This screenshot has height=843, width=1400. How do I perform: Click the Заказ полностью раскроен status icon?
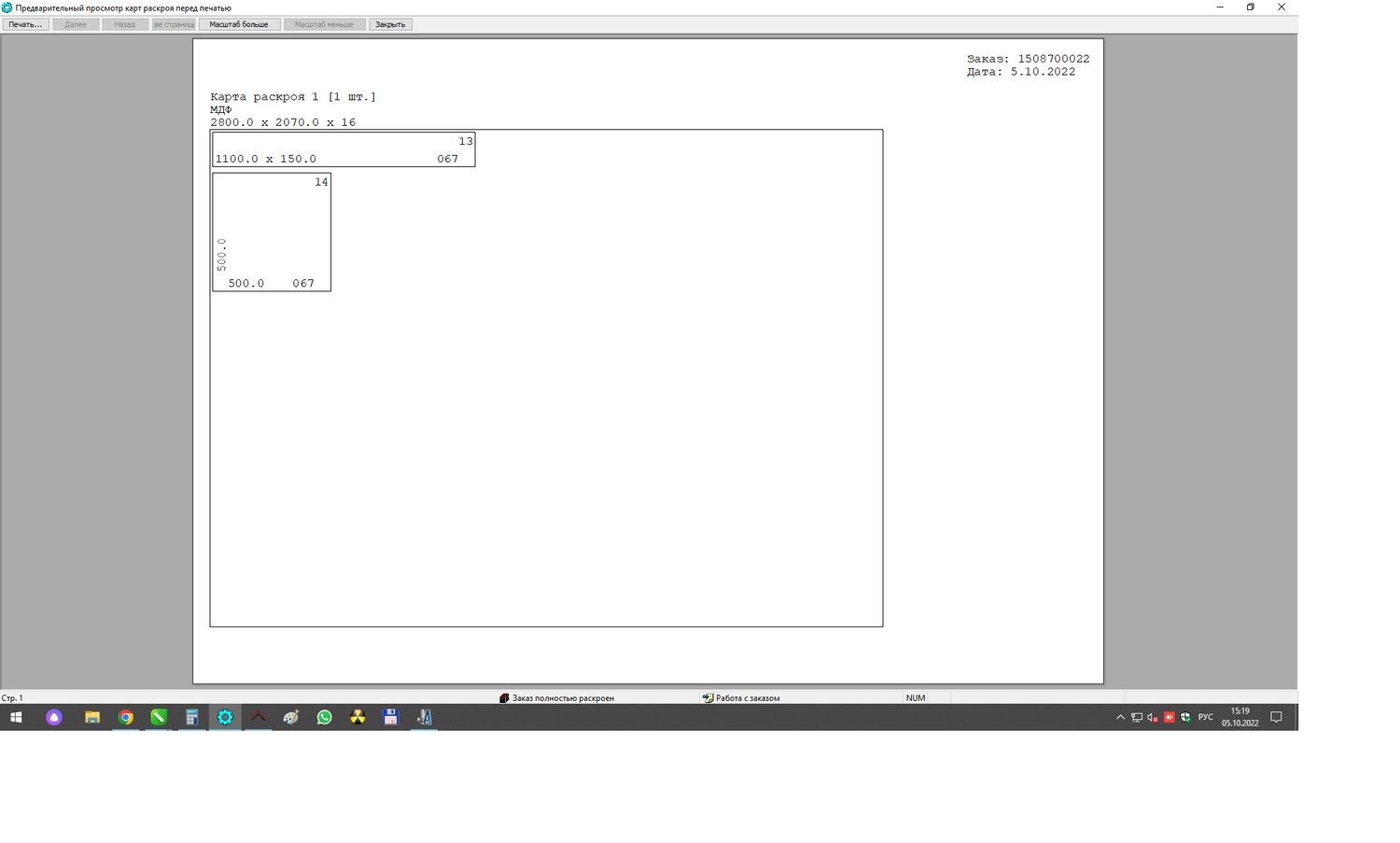coord(504,698)
